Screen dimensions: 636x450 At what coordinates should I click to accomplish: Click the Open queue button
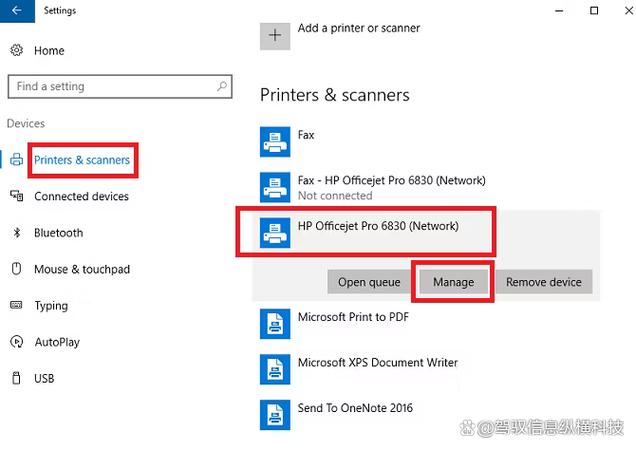pyautogui.click(x=369, y=282)
